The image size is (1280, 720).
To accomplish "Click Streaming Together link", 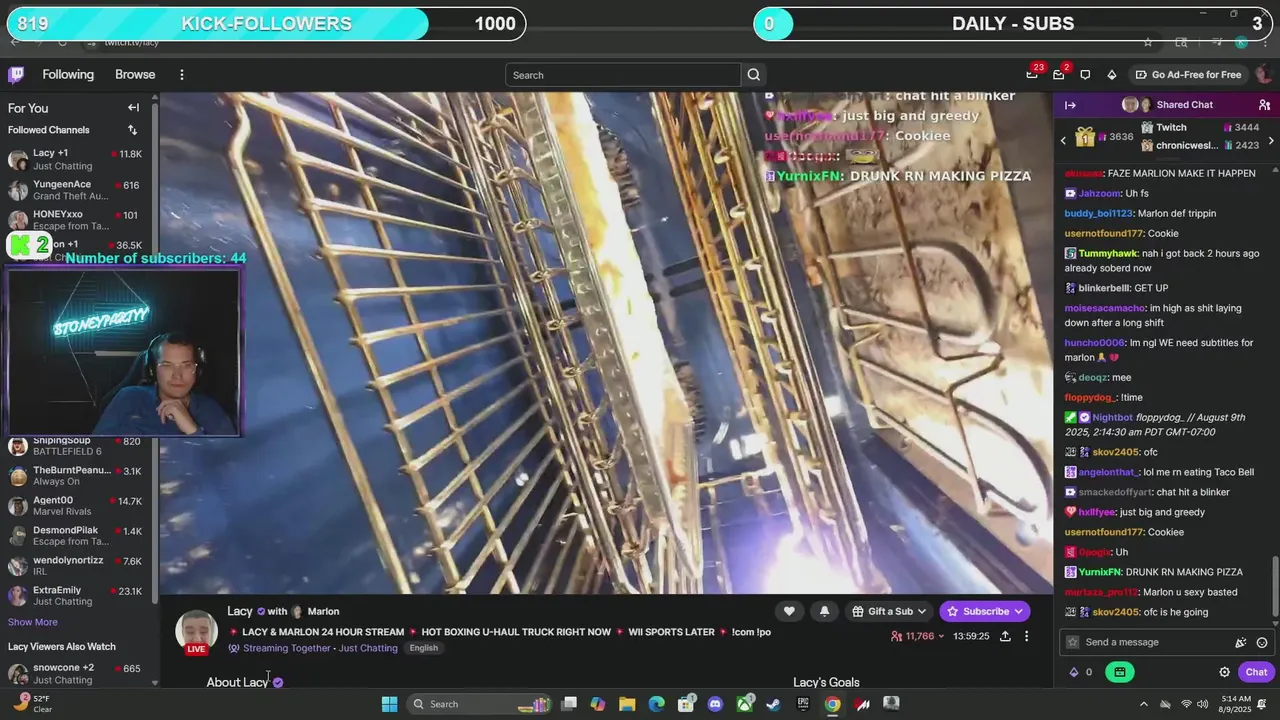I will 287,648.
